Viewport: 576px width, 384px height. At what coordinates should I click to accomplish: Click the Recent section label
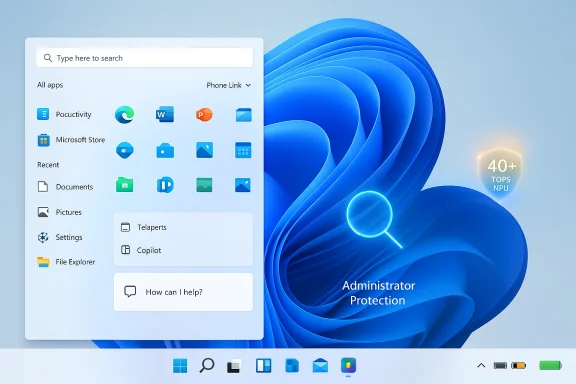[48, 165]
